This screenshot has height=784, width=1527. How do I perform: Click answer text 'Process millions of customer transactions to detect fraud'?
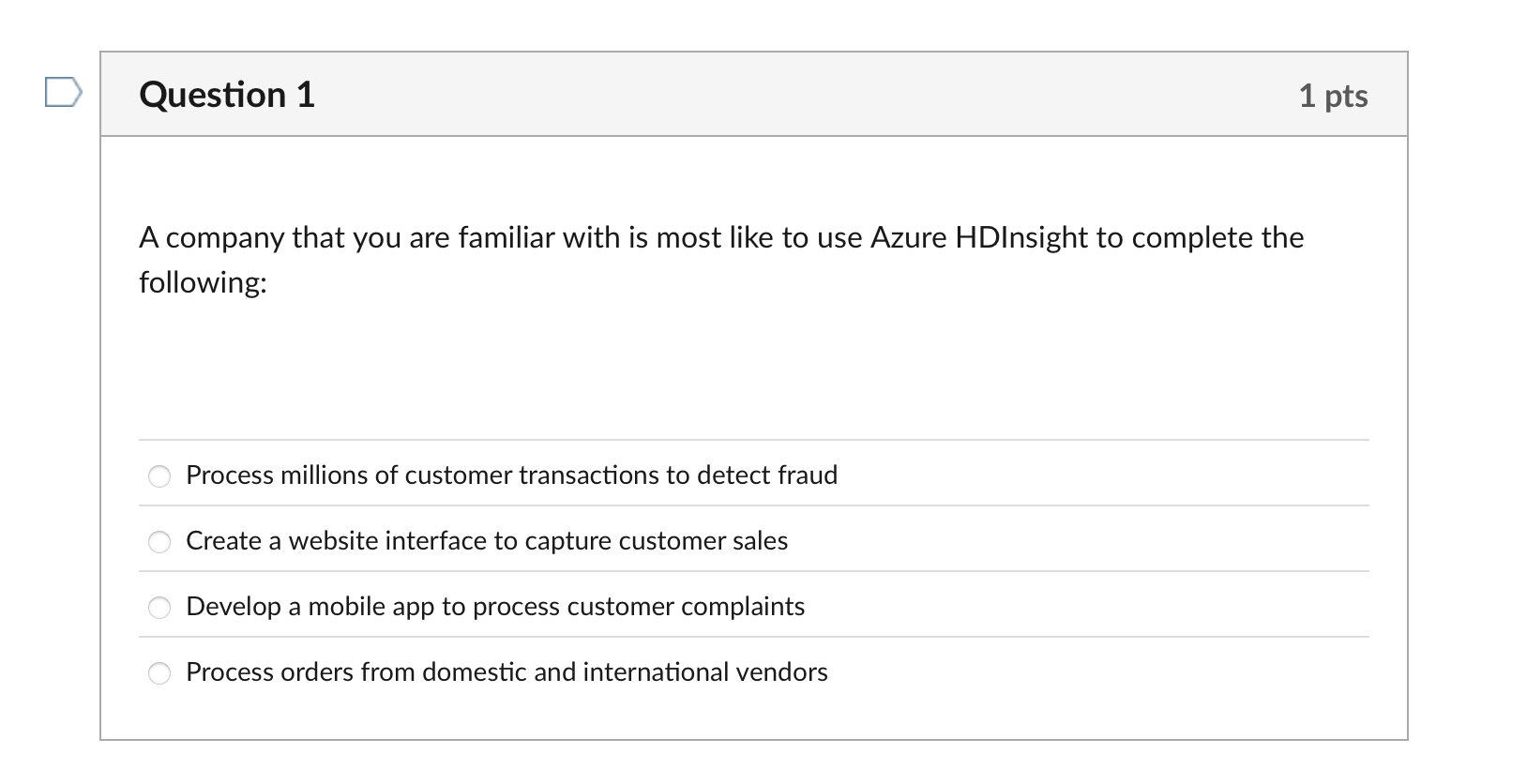(x=511, y=475)
